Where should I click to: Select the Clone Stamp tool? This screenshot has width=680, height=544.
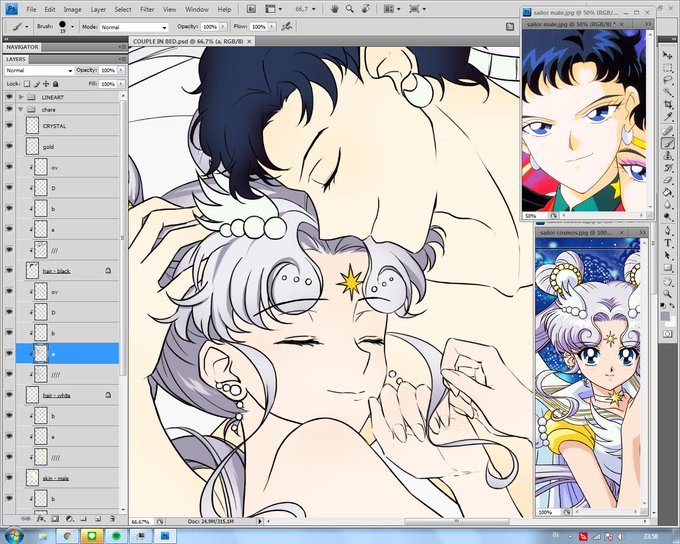(667, 155)
